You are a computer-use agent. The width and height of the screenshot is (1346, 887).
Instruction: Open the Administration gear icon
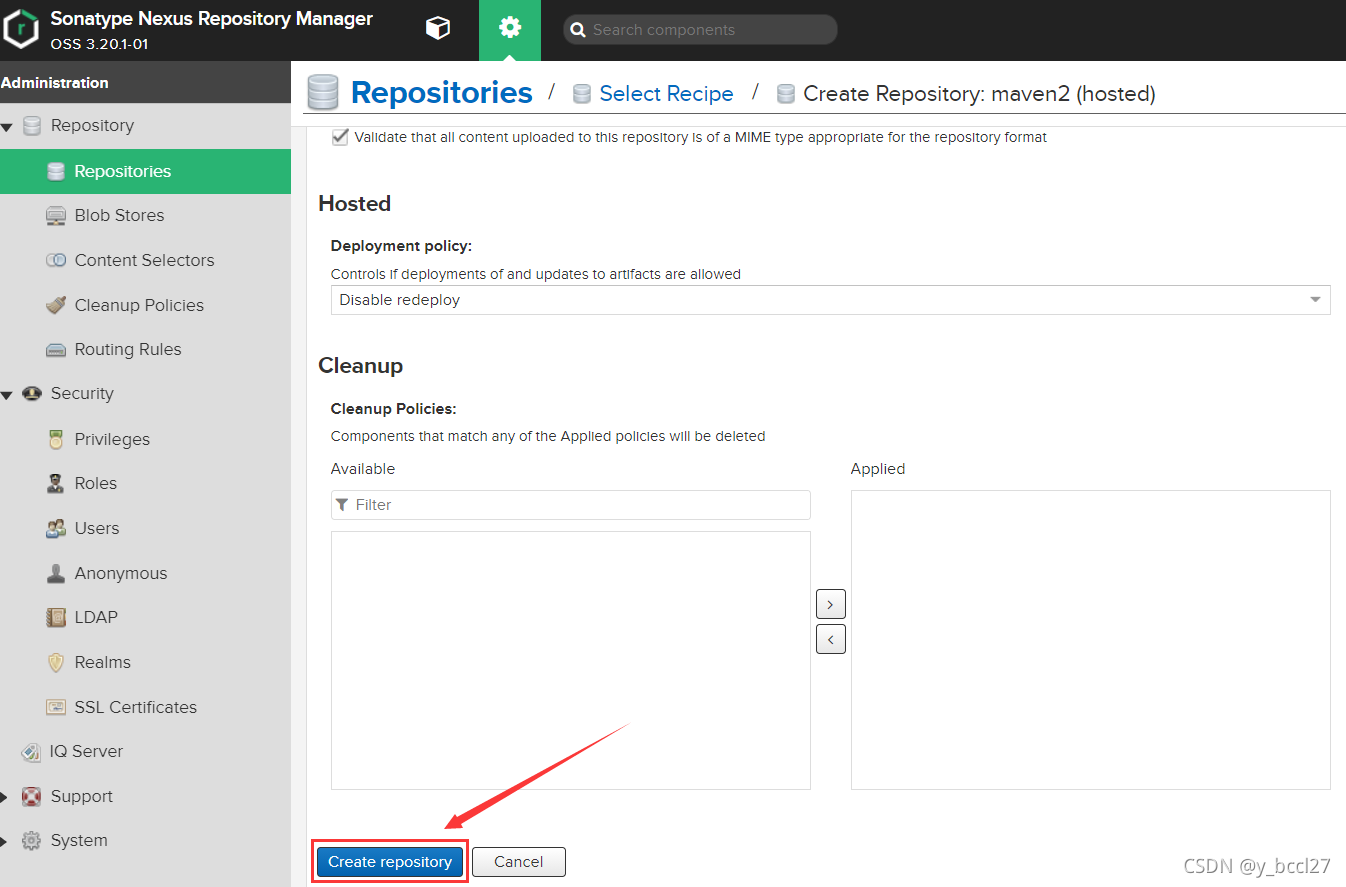[x=510, y=28]
